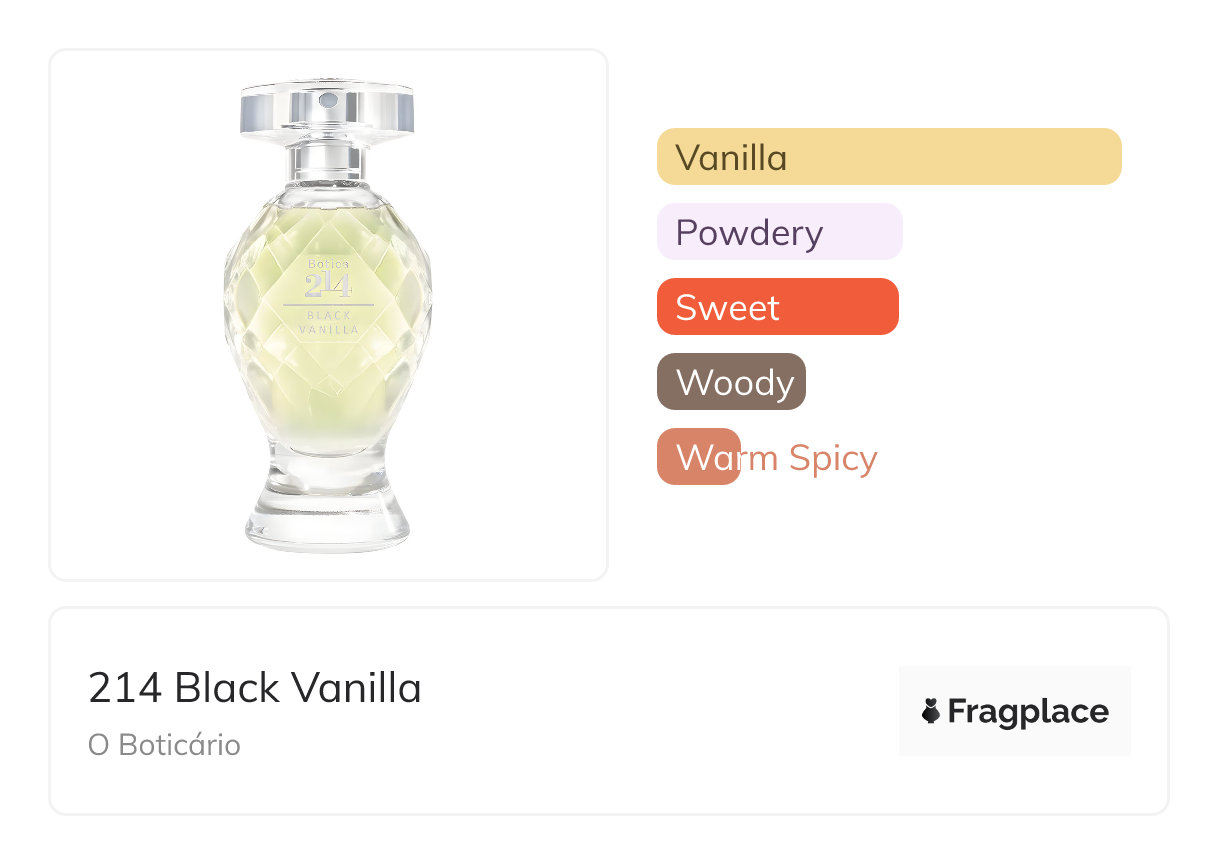Click the word Spicy beside the bar

tap(832, 458)
